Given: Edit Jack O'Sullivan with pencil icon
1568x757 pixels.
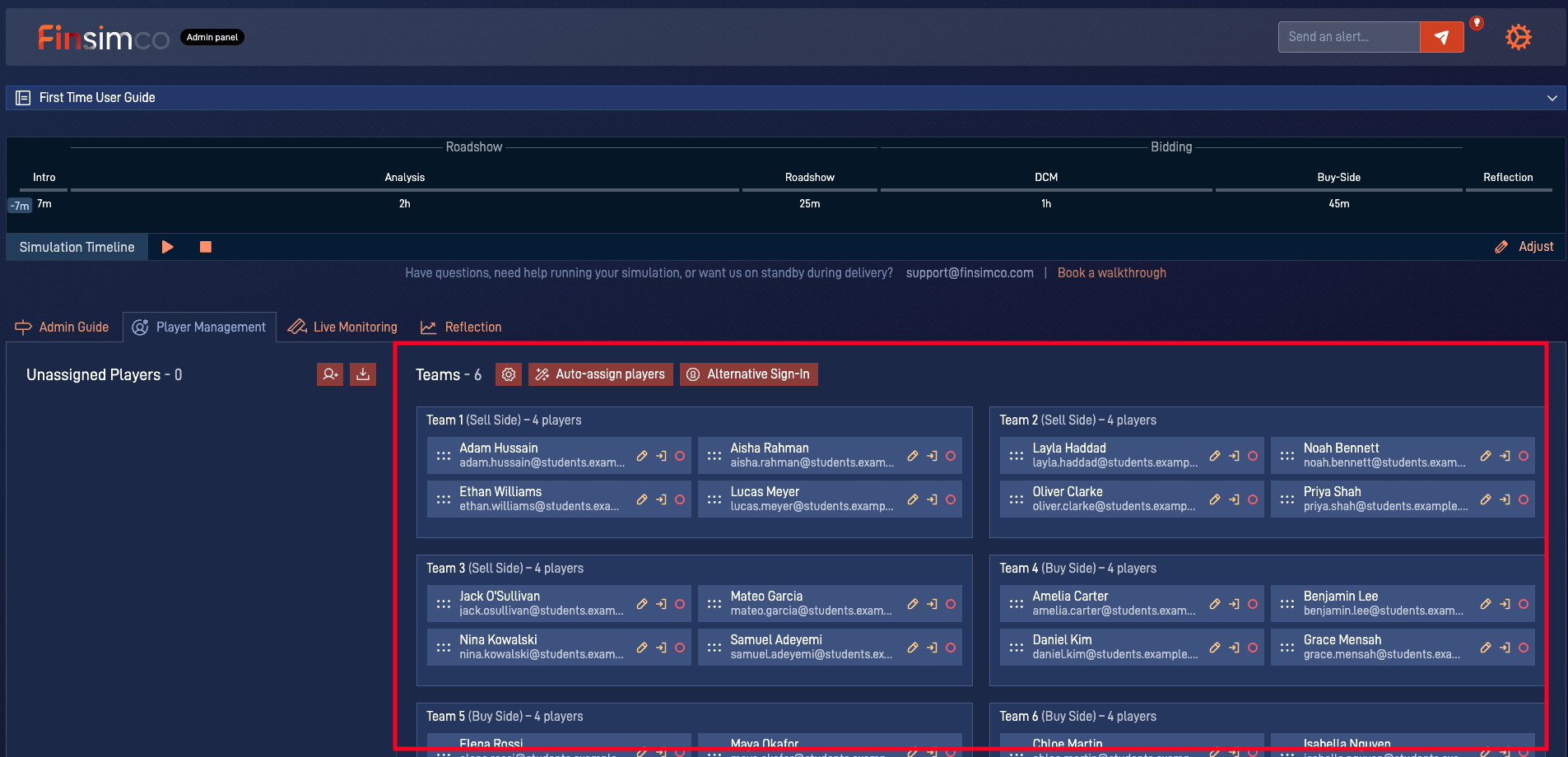Looking at the screenshot, I should [642, 604].
